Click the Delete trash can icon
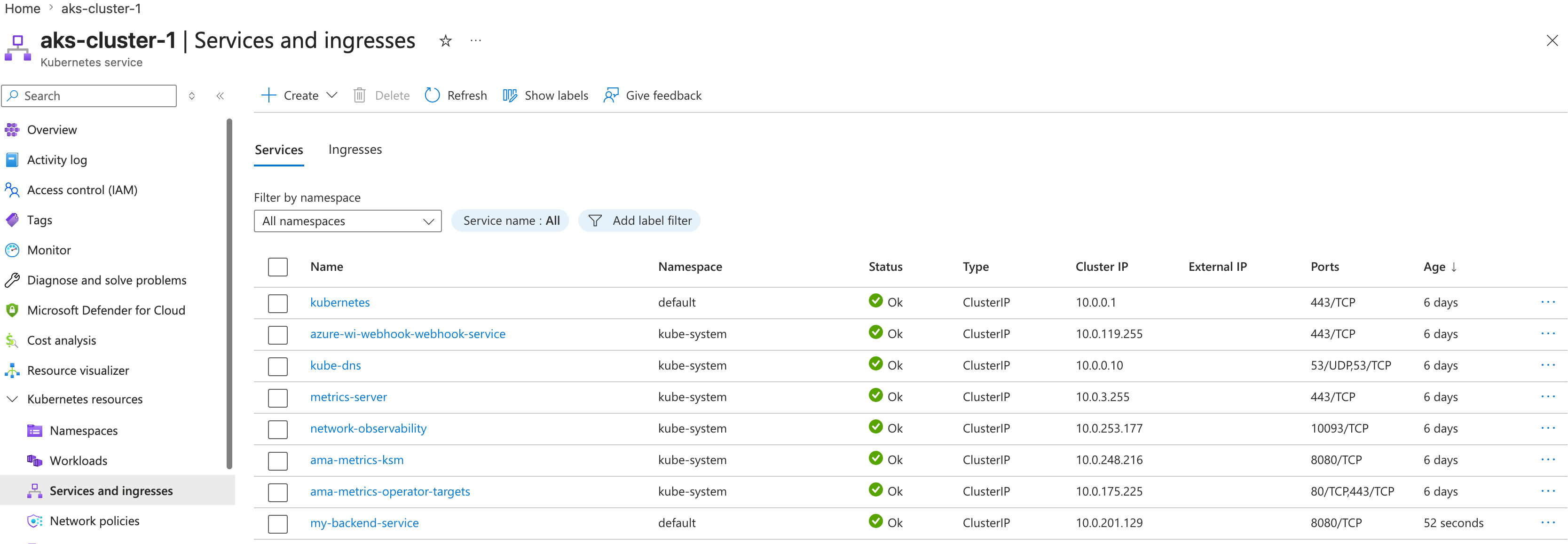1568x544 pixels. tap(360, 95)
